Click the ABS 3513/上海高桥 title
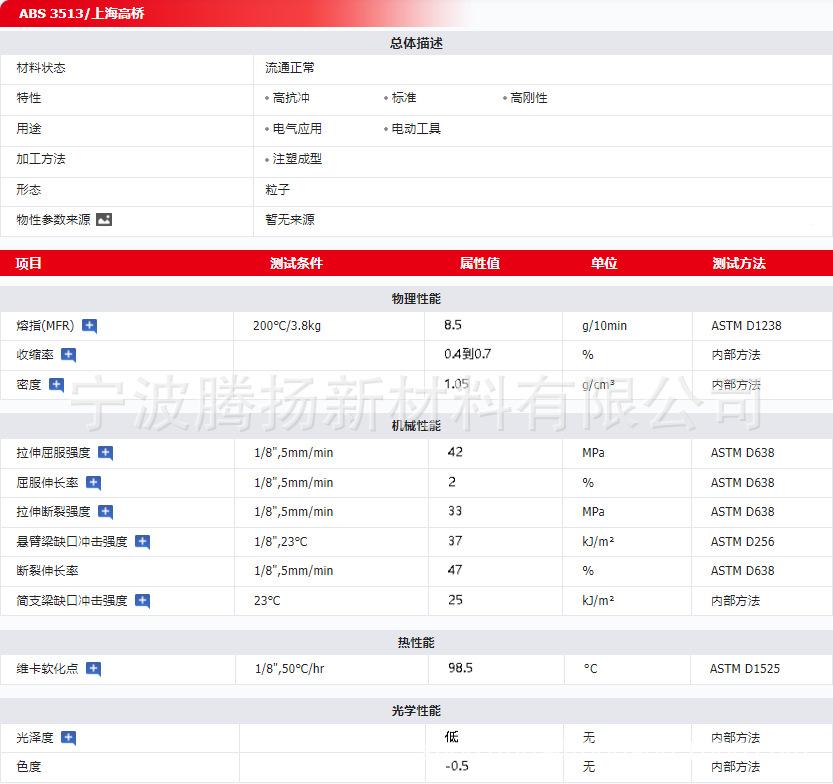The height and width of the screenshot is (784, 833). (81, 13)
